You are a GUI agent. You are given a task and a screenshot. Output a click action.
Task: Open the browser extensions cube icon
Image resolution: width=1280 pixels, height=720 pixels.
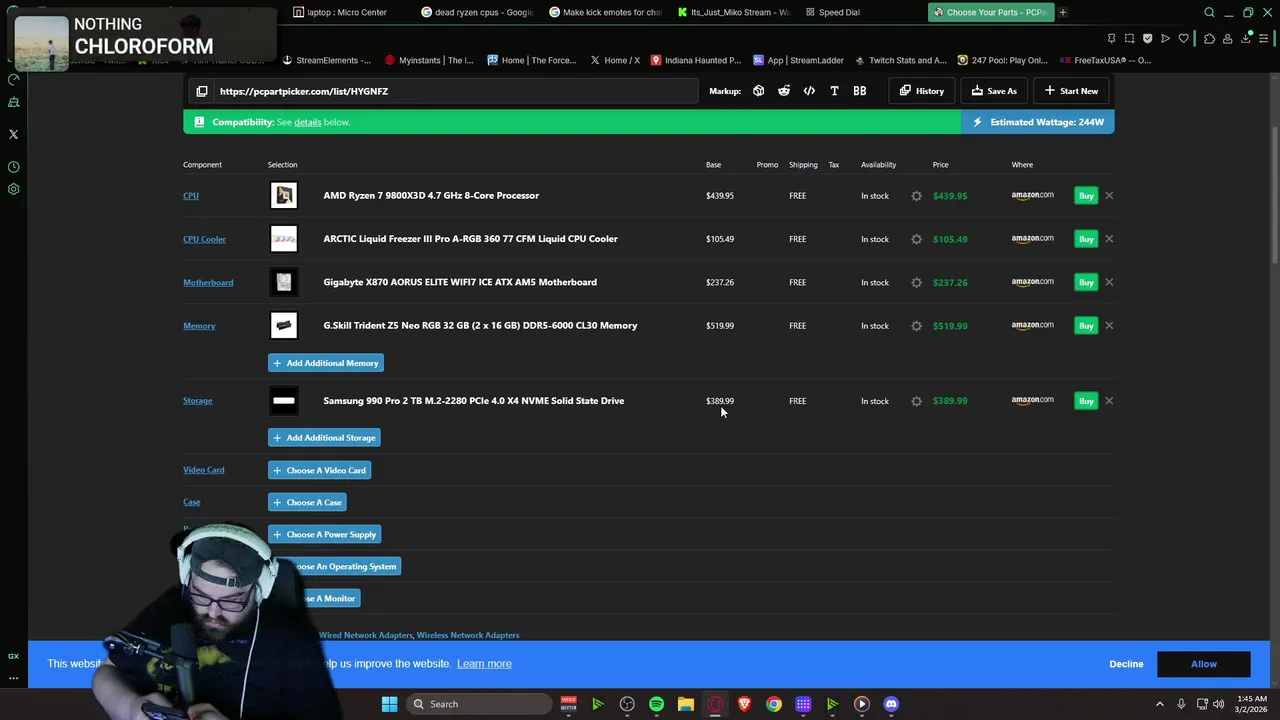(x=1209, y=38)
